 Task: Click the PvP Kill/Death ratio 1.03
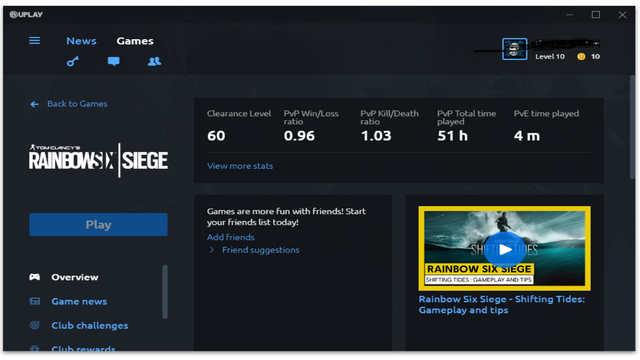click(x=376, y=136)
